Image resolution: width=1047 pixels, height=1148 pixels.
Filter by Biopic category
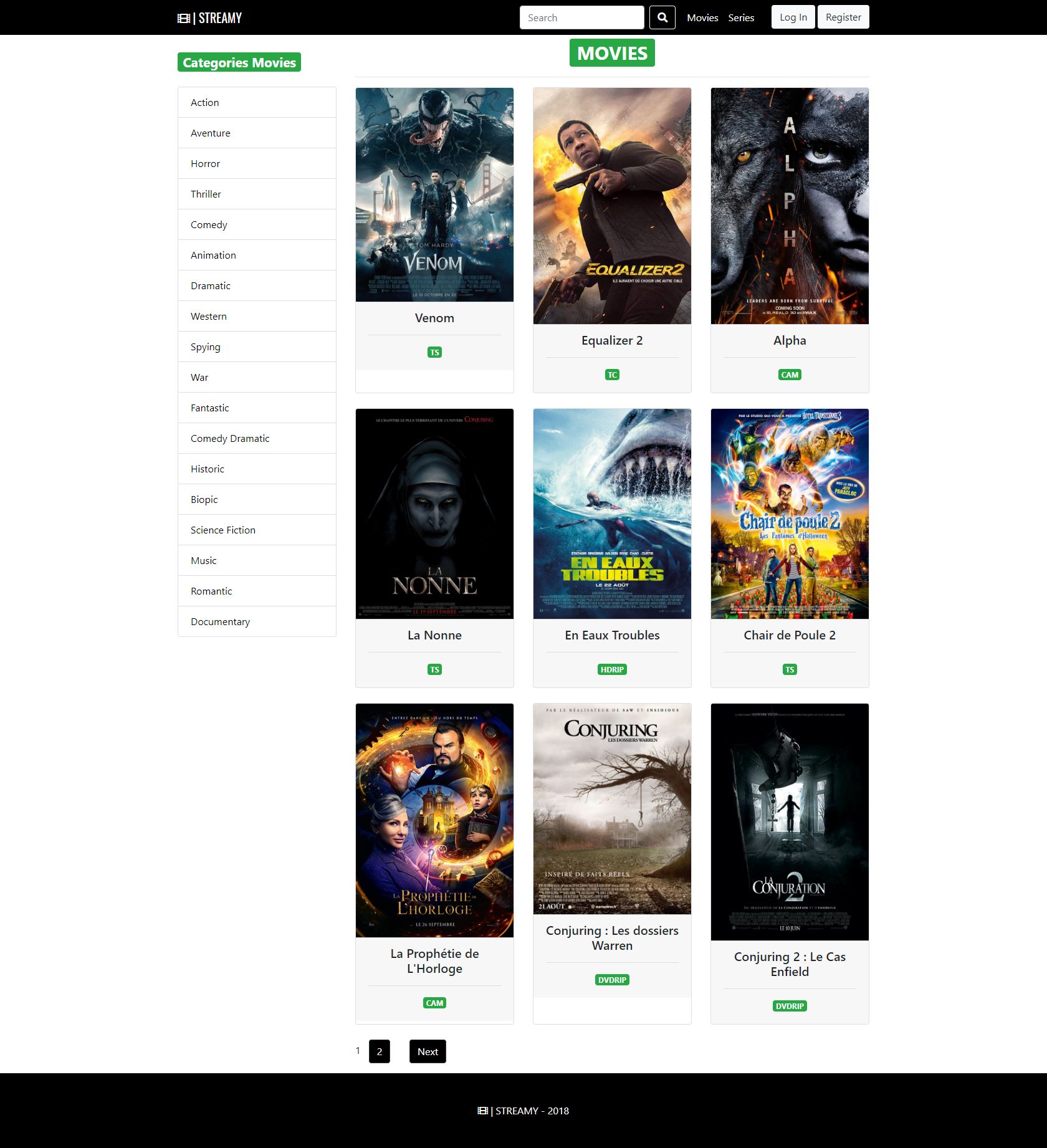point(257,499)
